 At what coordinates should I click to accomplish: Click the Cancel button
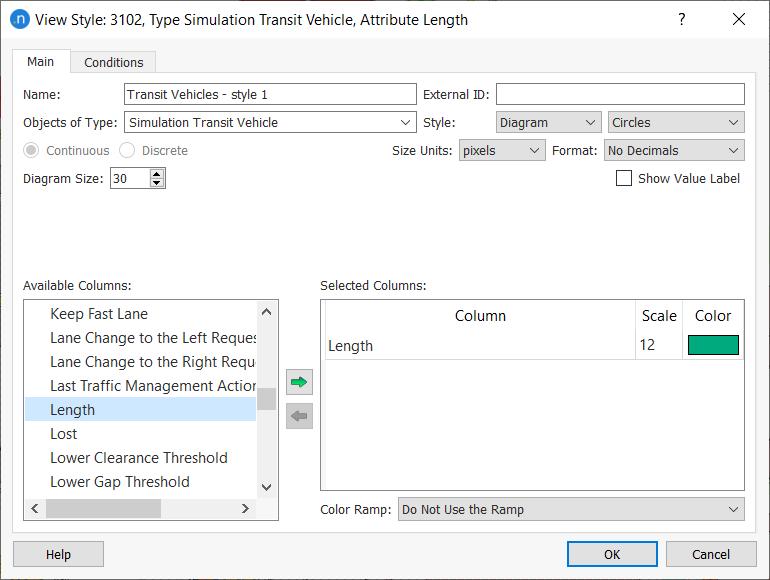[x=711, y=554]
